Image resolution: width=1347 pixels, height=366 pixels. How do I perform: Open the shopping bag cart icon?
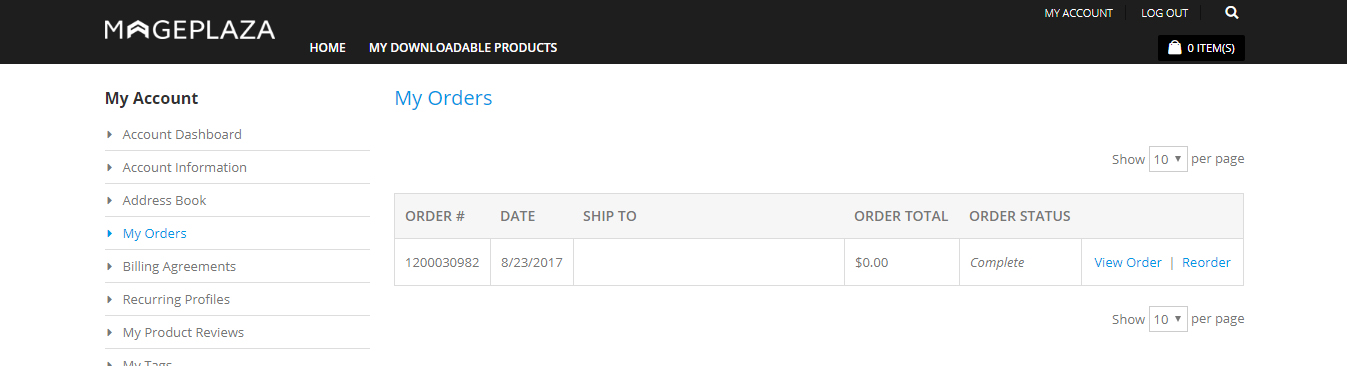(1175, 47)
